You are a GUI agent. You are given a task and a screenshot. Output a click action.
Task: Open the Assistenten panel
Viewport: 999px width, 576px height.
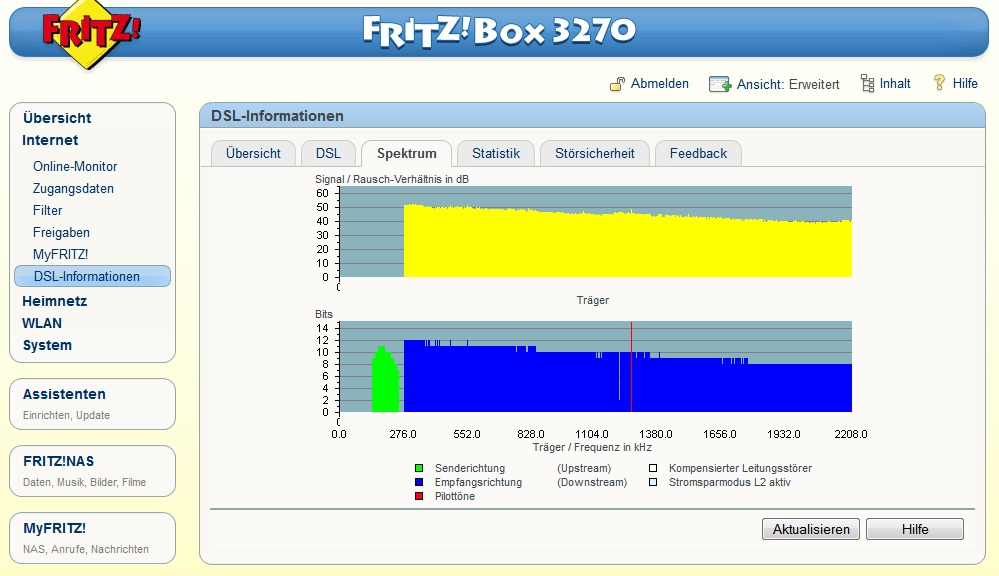pos(92,404)
